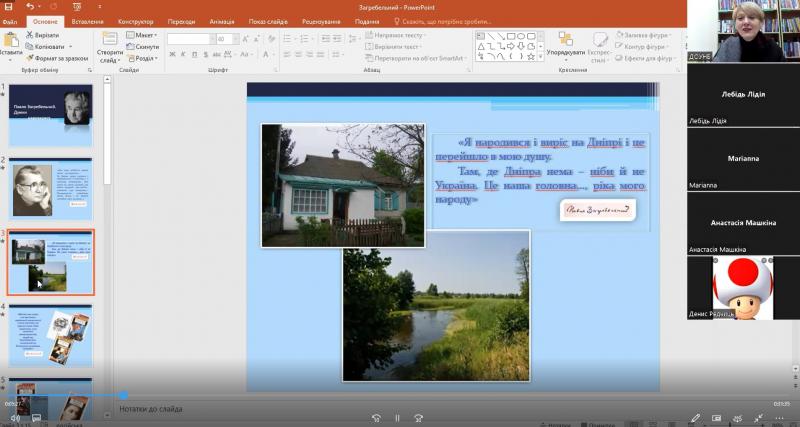Click decrease indent icon
This screenshot has height=427, width=800.
coord(324,39)
